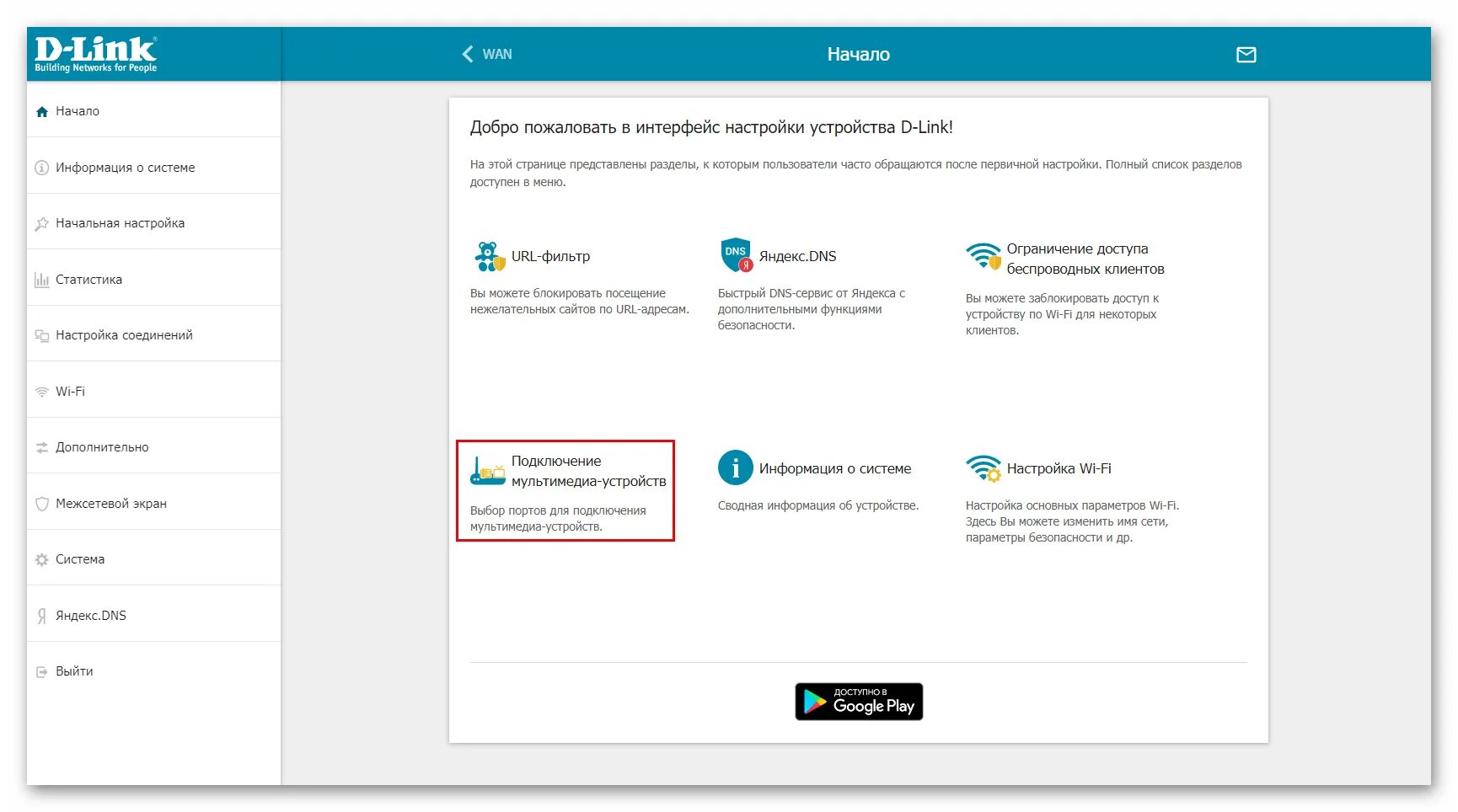Click the blue info circle icon
The image size is (1458, 812).
tap(736, 467)
